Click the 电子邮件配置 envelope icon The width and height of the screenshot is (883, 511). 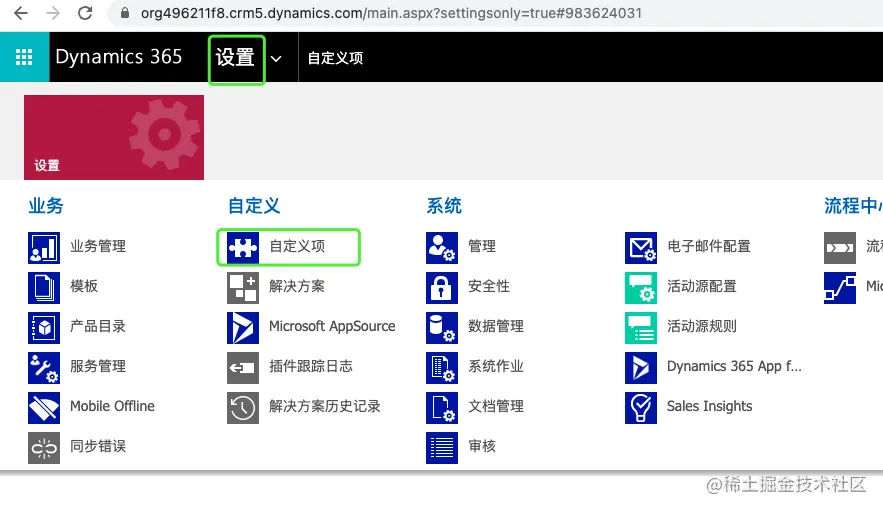[x=641, y=247]
